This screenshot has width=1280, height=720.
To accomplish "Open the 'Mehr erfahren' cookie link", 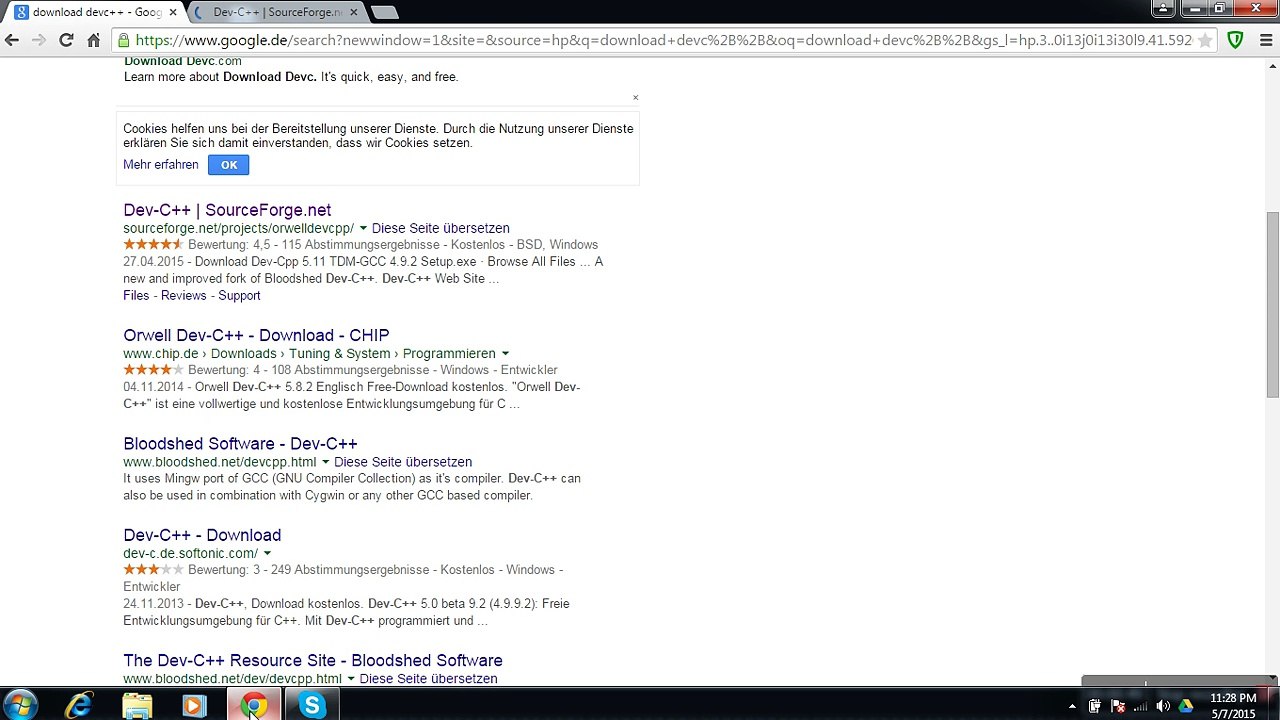I will [160, 165].
